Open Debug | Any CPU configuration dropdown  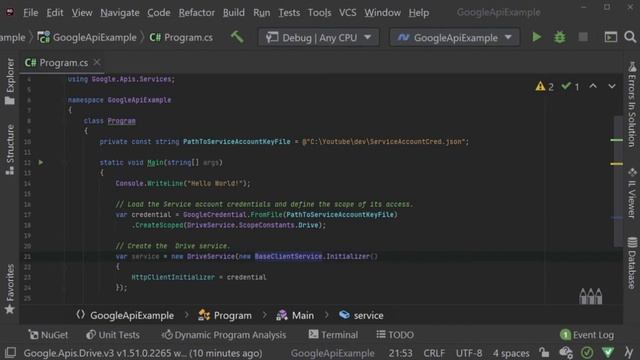[318, 38]
